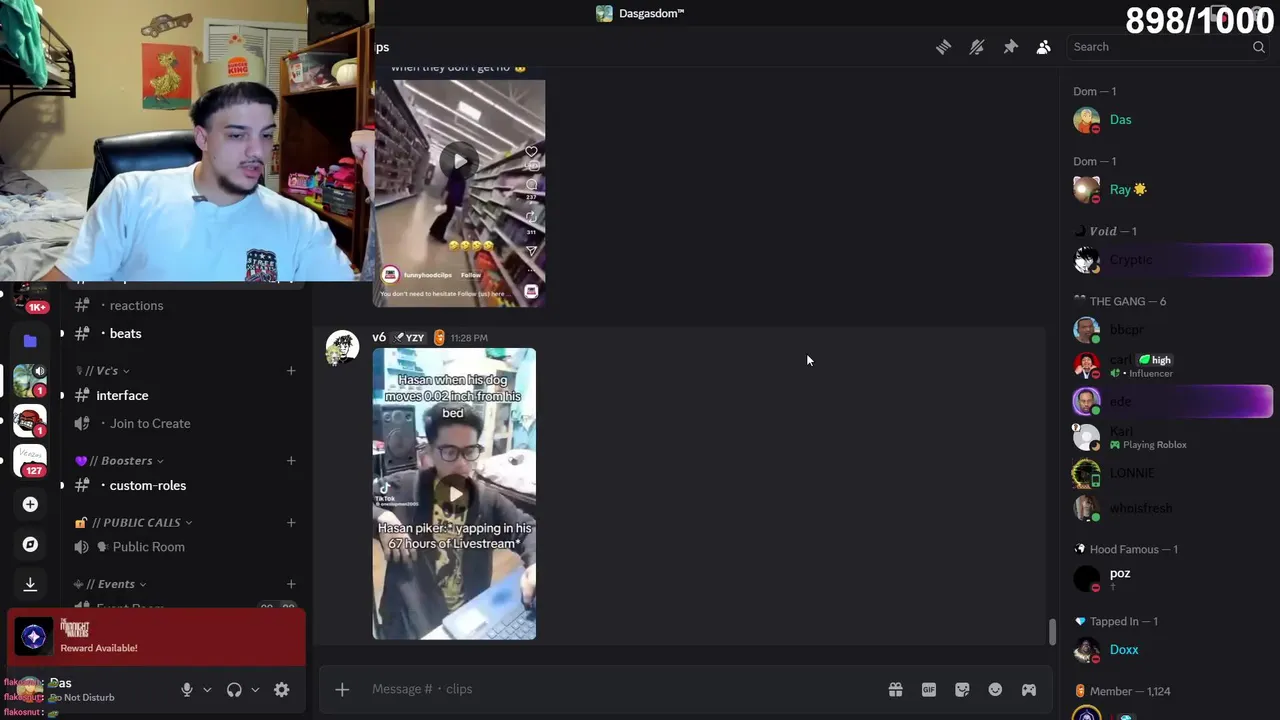Play the store aisle video clip
The height and width of the screenshot is (720, 1280).
(x=459, y=160)
